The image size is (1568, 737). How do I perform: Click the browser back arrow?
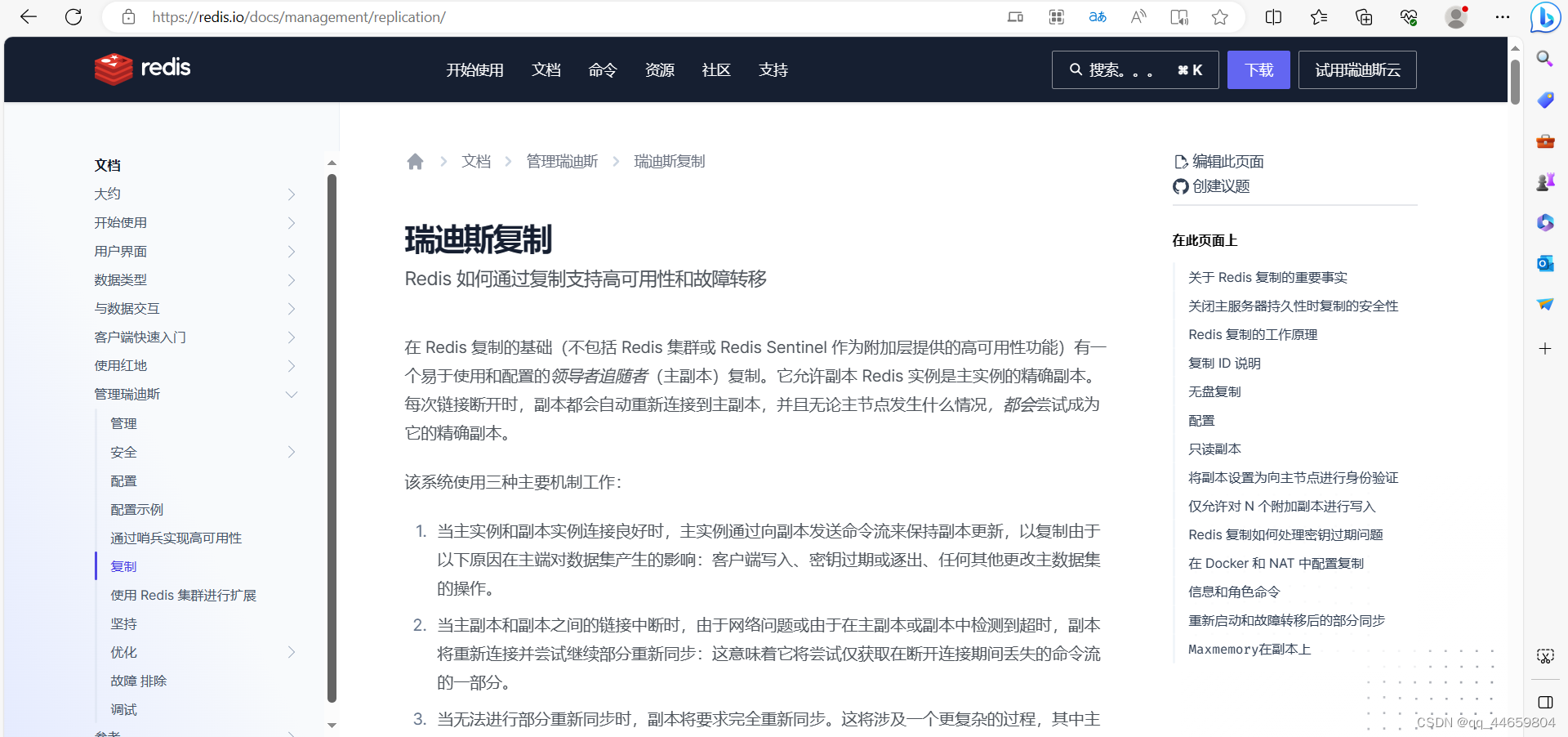[29, 17]
